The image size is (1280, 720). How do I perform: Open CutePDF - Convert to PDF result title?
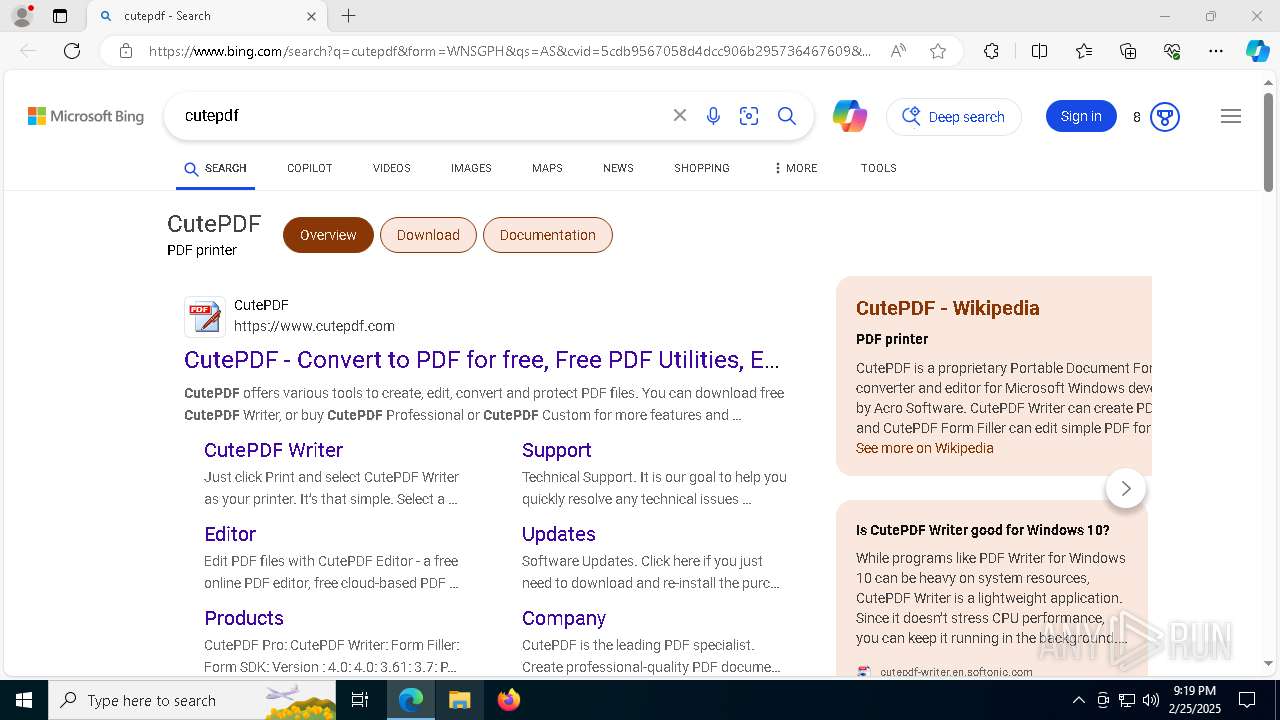[x=482, y=360]
